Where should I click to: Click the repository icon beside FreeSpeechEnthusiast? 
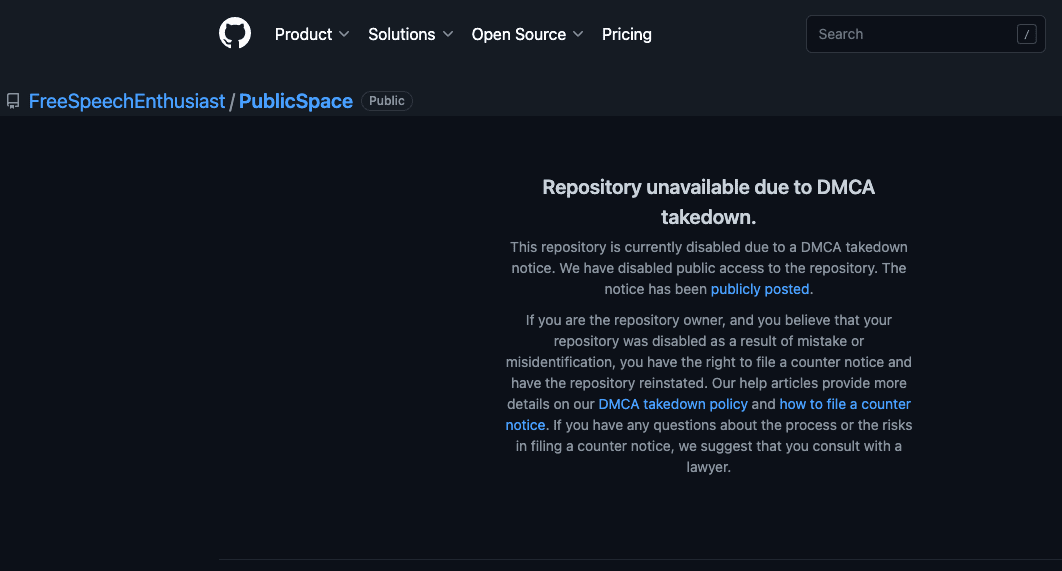tap(13, 101)
